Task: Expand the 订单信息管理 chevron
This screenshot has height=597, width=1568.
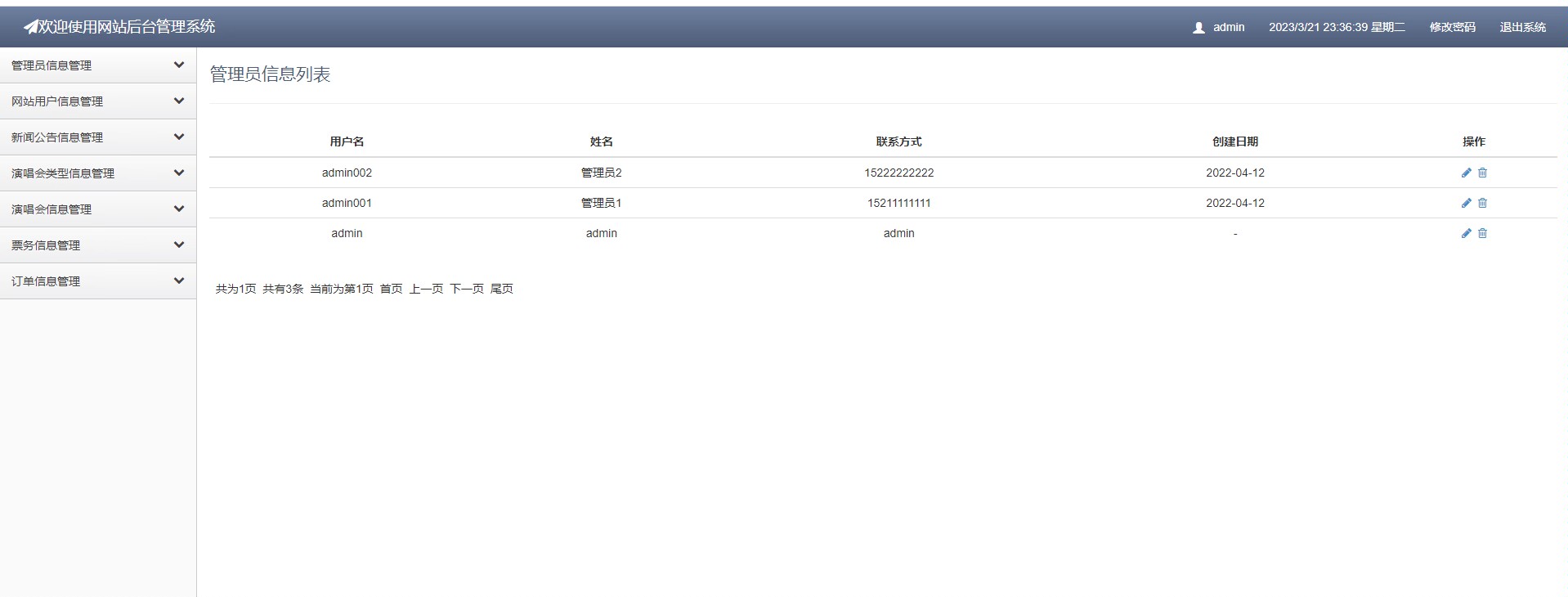Action: tap(179, 281)
